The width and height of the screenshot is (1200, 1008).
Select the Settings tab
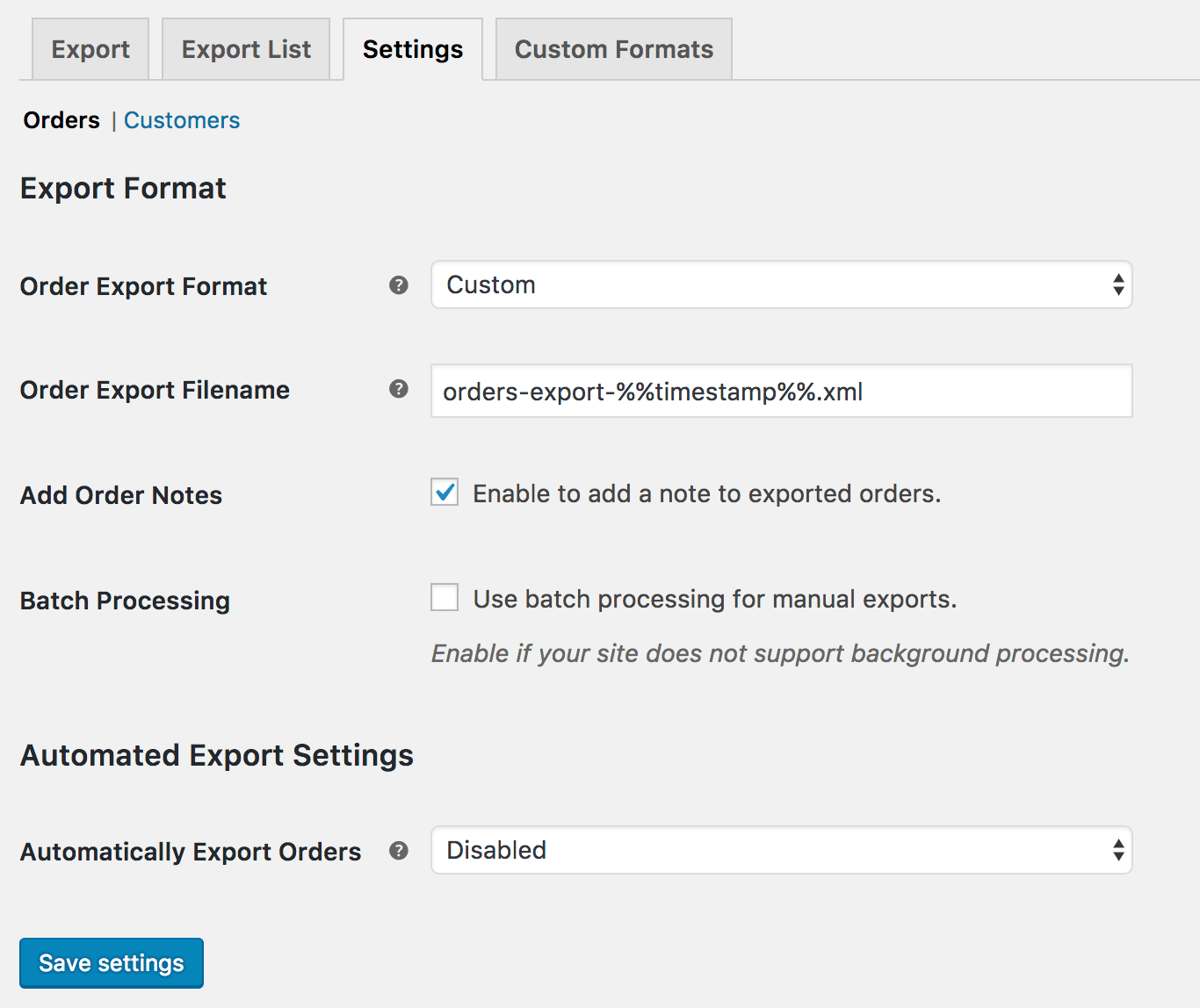point(413,49)
